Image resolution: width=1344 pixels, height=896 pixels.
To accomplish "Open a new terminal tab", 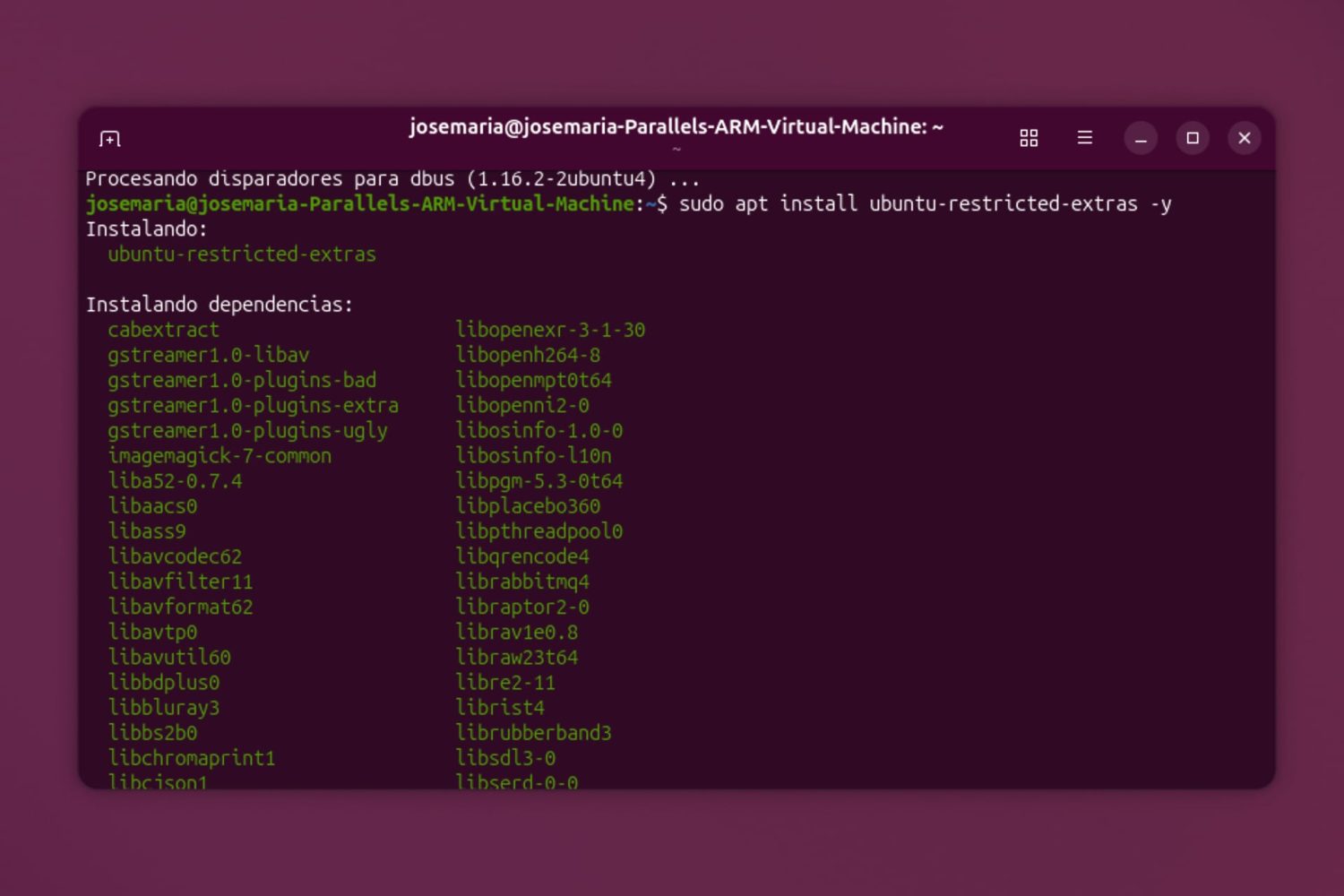I will point(109,139).
